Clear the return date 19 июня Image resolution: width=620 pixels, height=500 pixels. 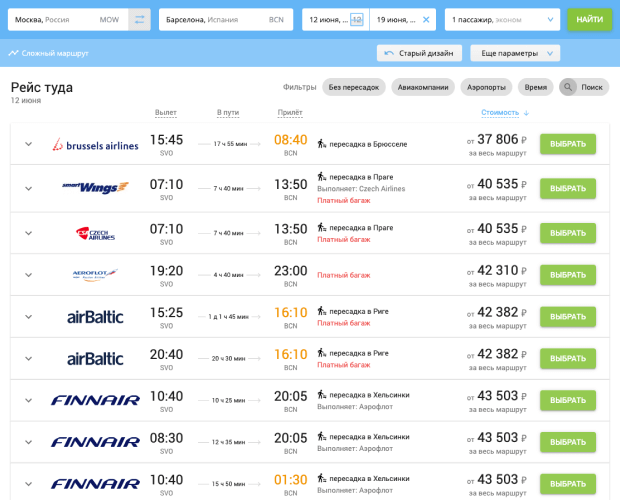(426, 19)
